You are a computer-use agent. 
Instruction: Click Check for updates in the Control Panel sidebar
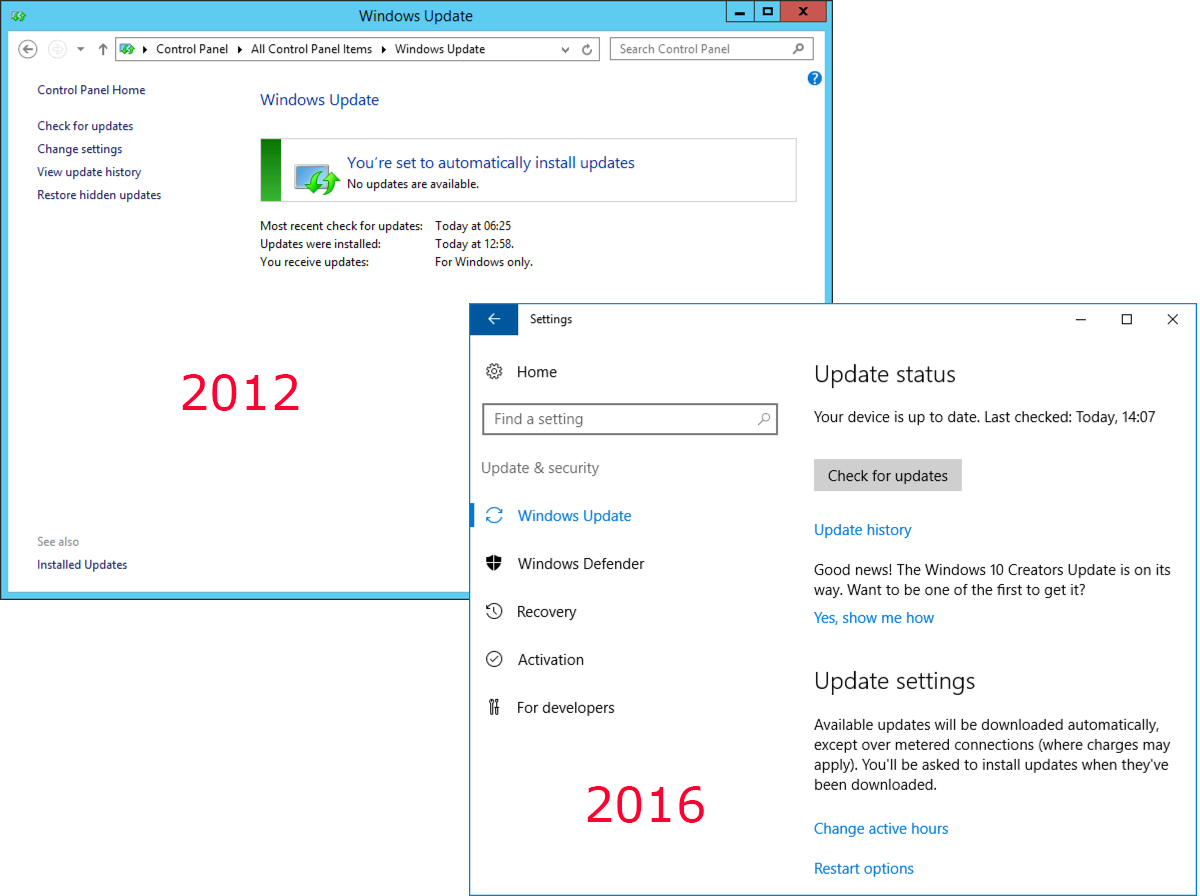coord(85,126)
